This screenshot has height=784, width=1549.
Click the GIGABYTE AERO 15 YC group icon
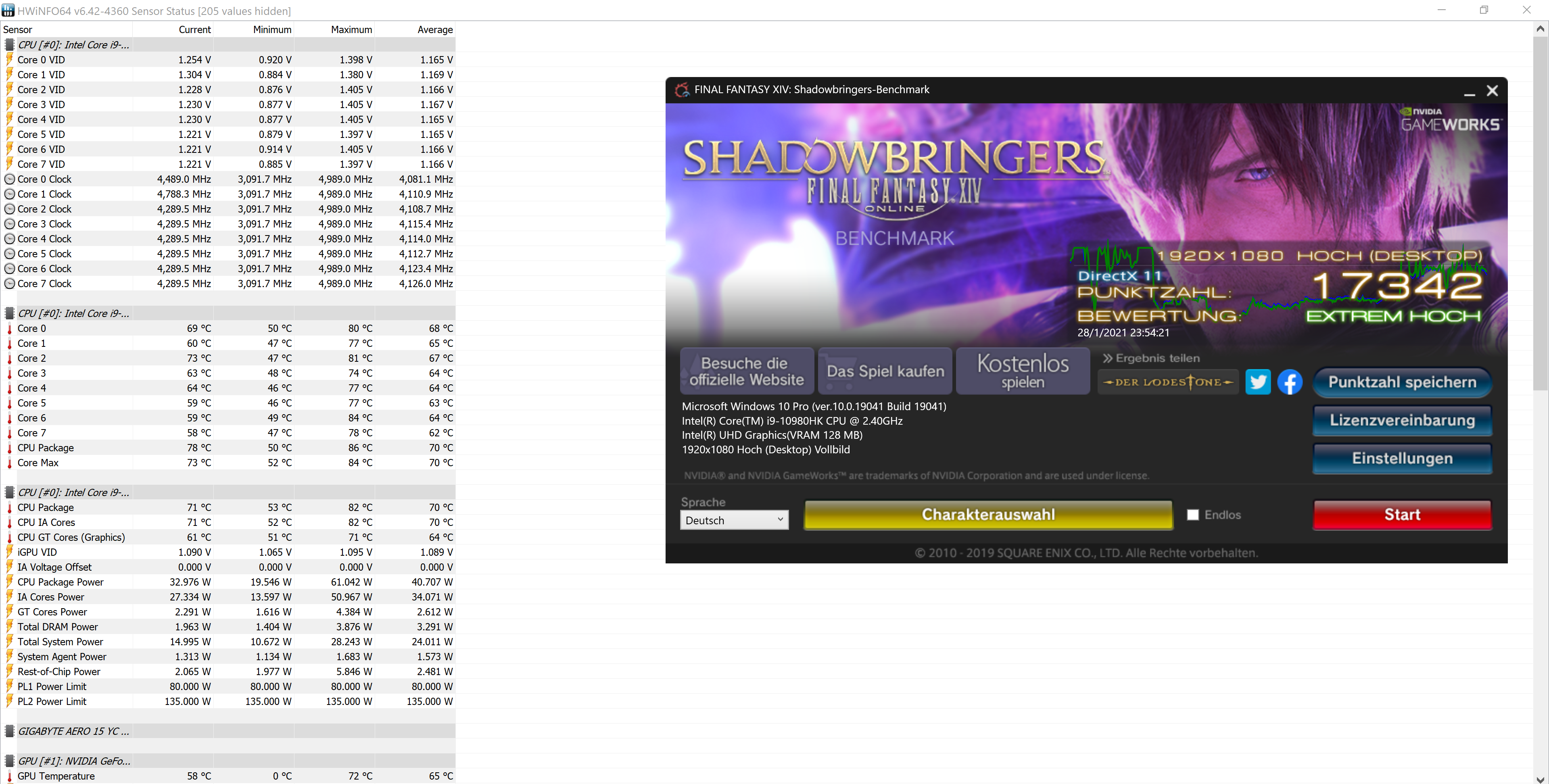pyautogui.click(x=10, y=731)
